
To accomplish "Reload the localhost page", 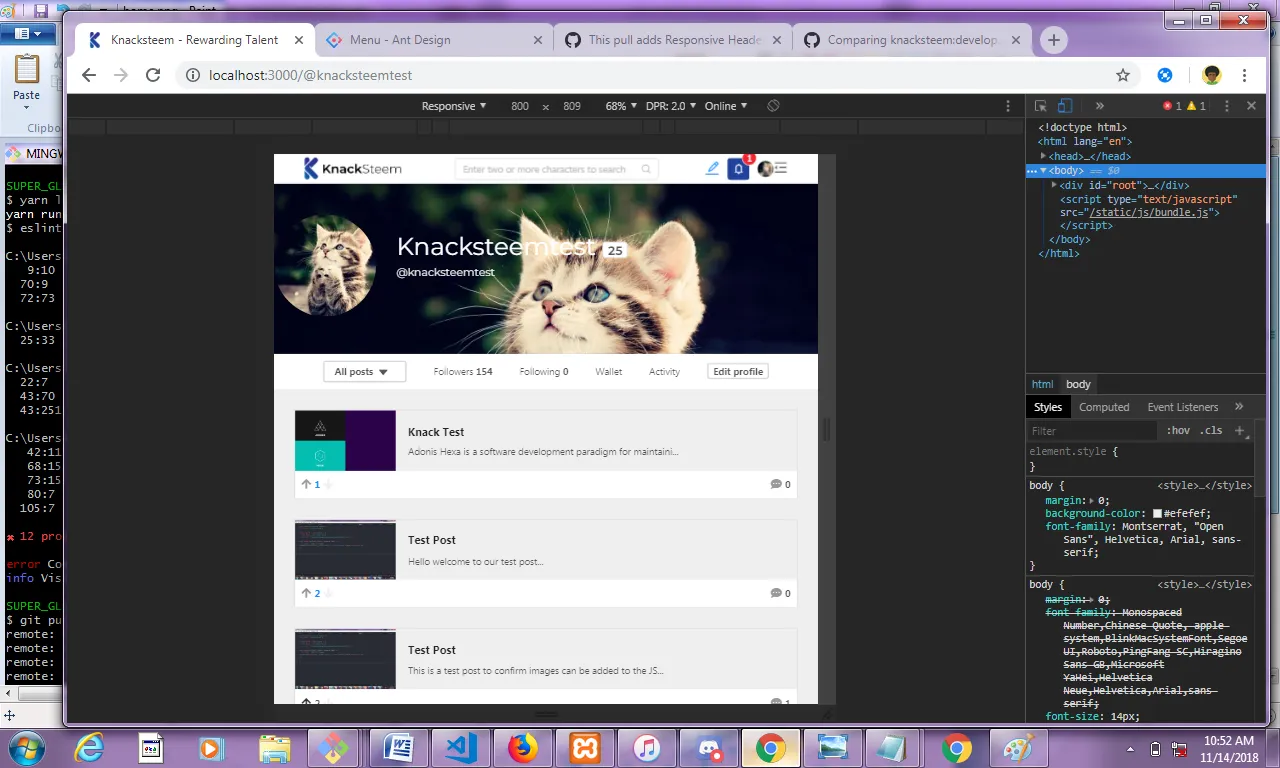I will click(x=153, y=75).
